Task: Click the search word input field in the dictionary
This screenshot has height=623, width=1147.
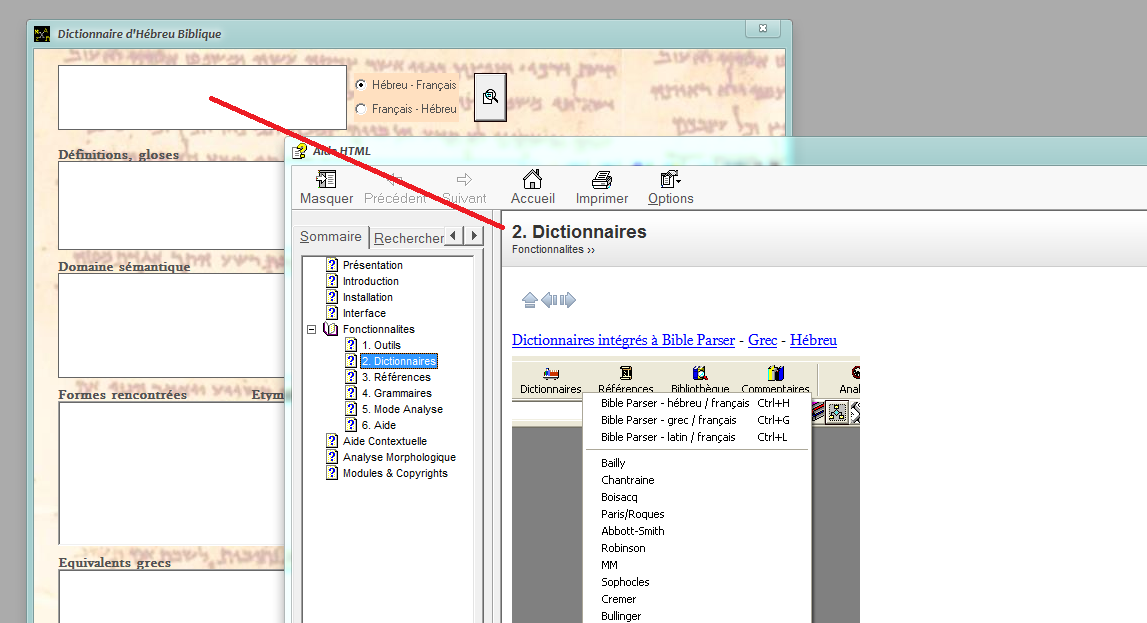Action: click(203, 97)
